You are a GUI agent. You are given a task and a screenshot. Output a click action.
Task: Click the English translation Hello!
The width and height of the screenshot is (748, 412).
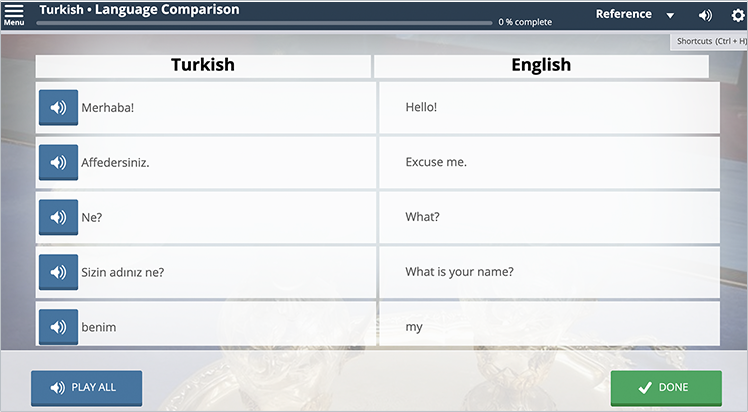click(421, 108)
